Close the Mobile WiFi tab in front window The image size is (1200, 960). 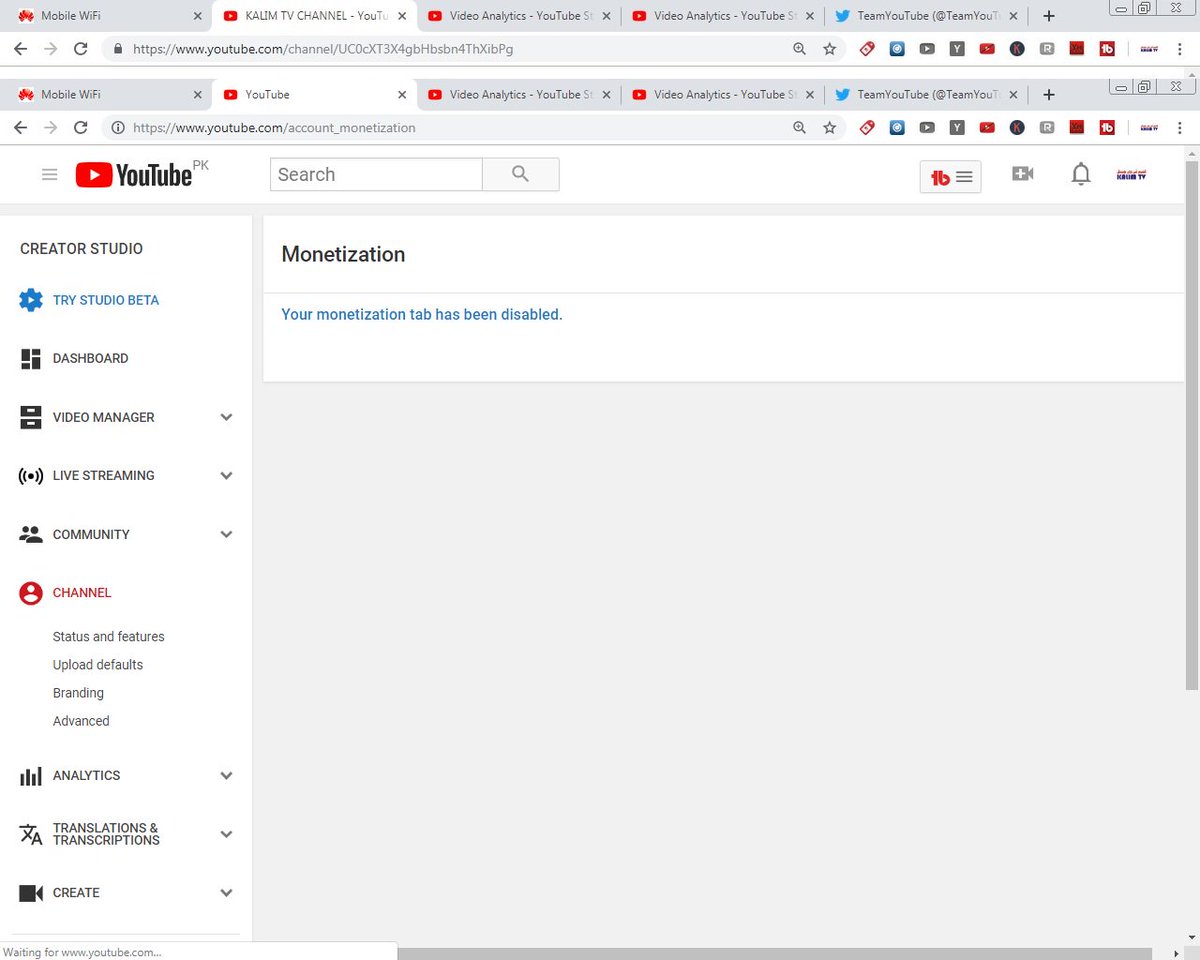[x=198, y=95]
